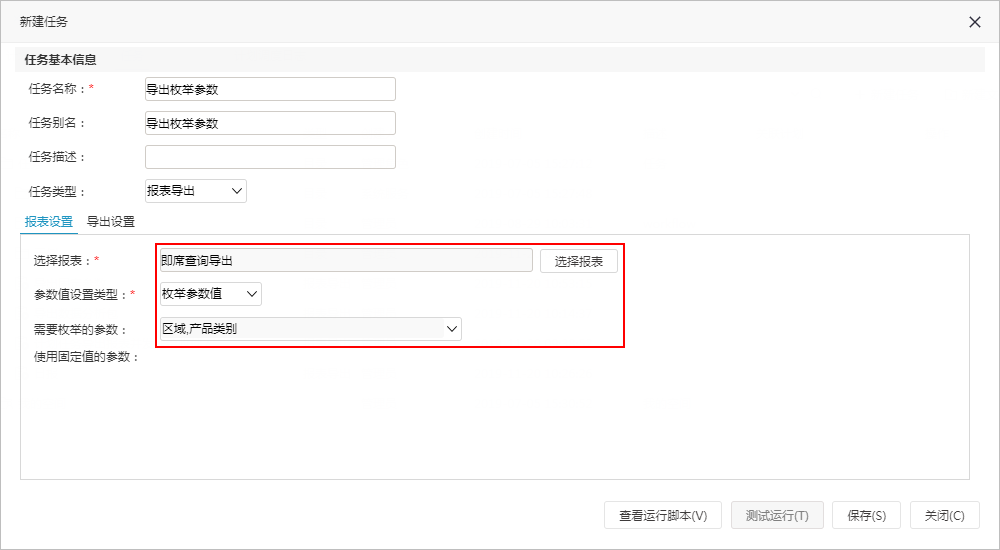Switch to the 导出设置 tab
This screenshot has width=1000, height=550.
(111, 222)
